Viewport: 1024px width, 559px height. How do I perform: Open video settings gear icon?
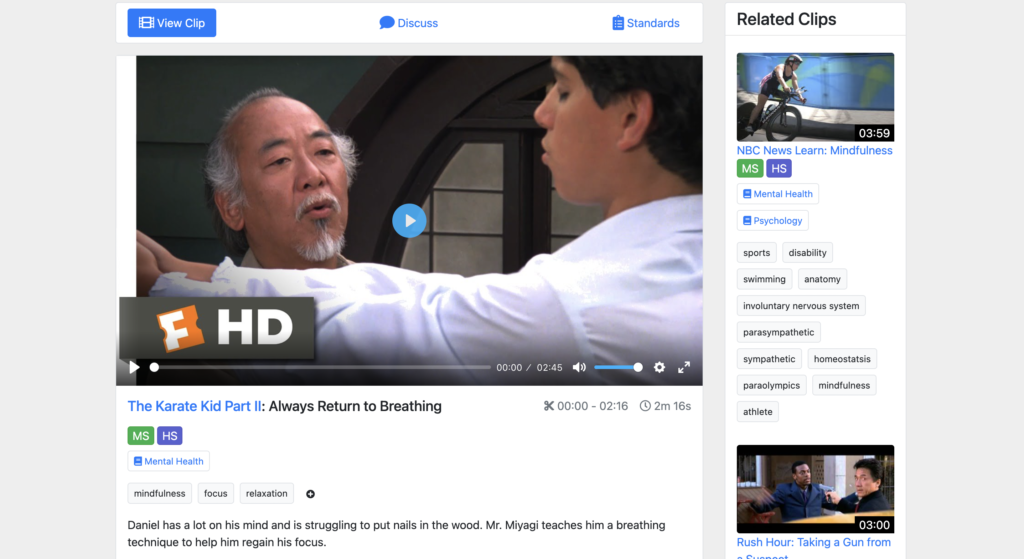tap(660, 367)
